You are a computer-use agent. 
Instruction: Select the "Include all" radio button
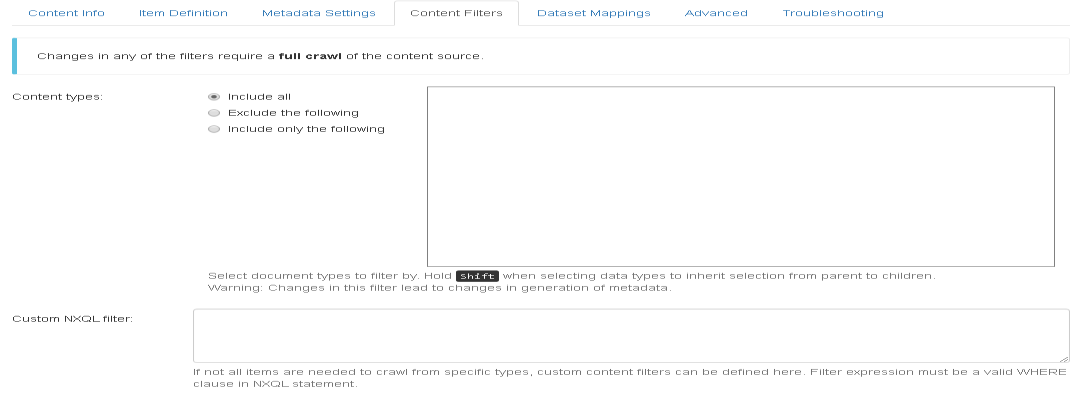pyautogui.click(x=214, y=97)
